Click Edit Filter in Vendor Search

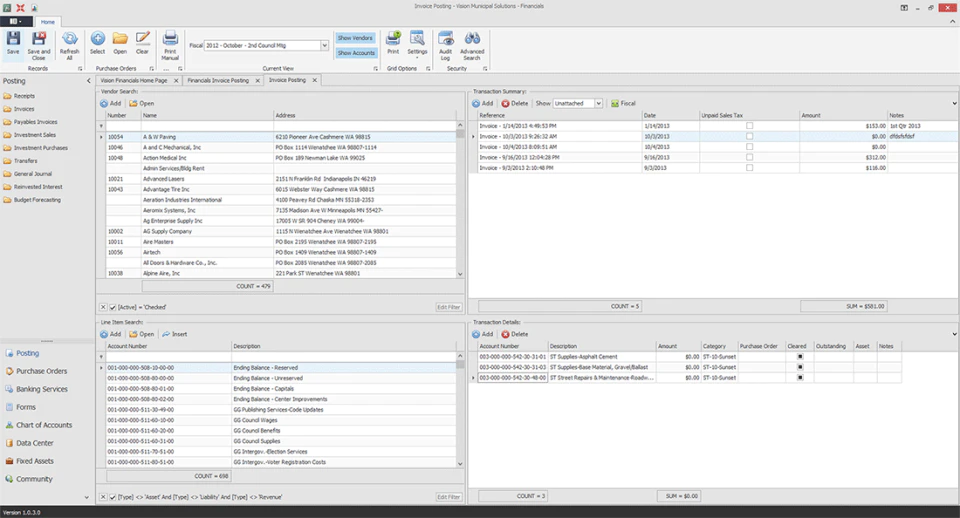pyautogui.click(x=449, y=307)
